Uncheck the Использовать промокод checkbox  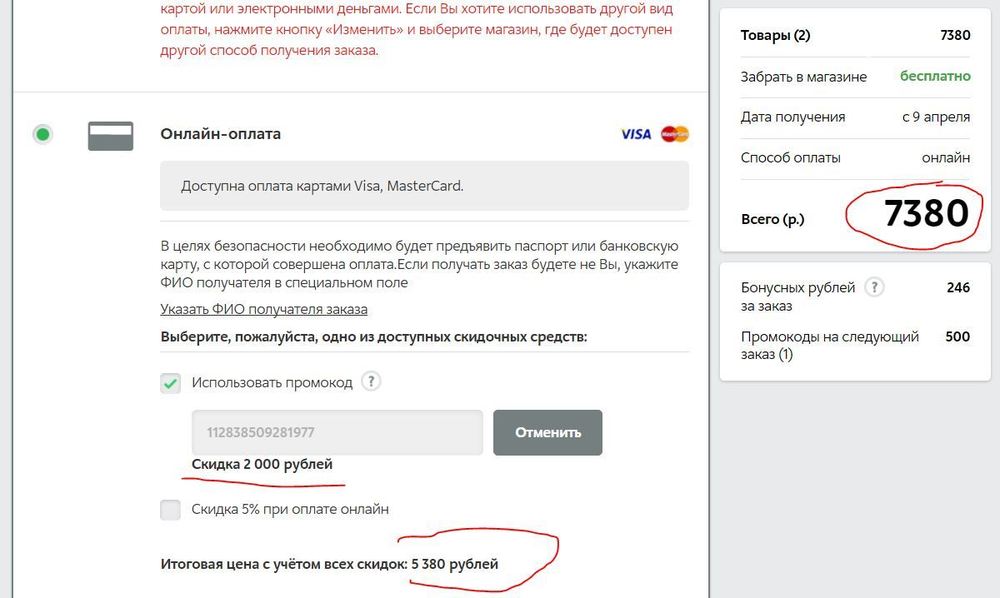coord(170,383)
